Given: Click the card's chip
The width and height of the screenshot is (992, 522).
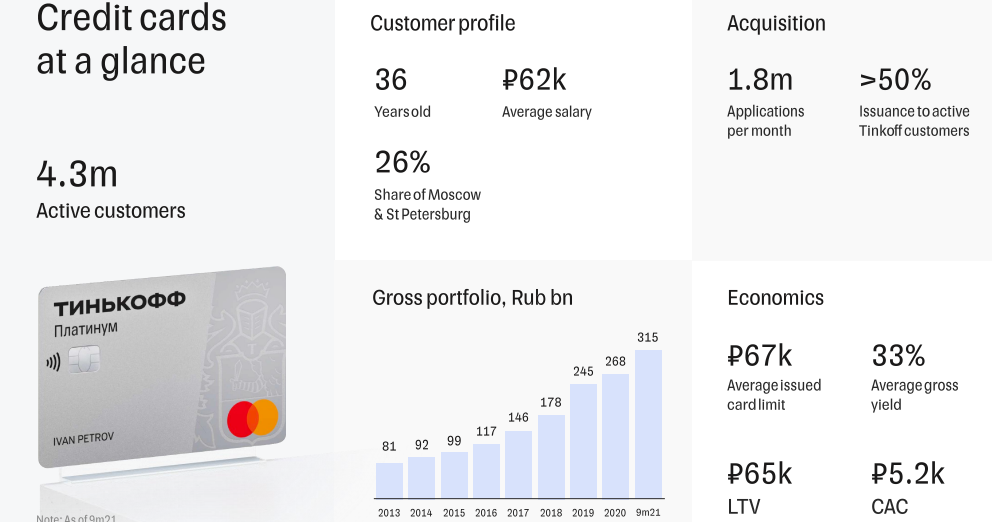Looking at the screenshot, I should 83,359.
